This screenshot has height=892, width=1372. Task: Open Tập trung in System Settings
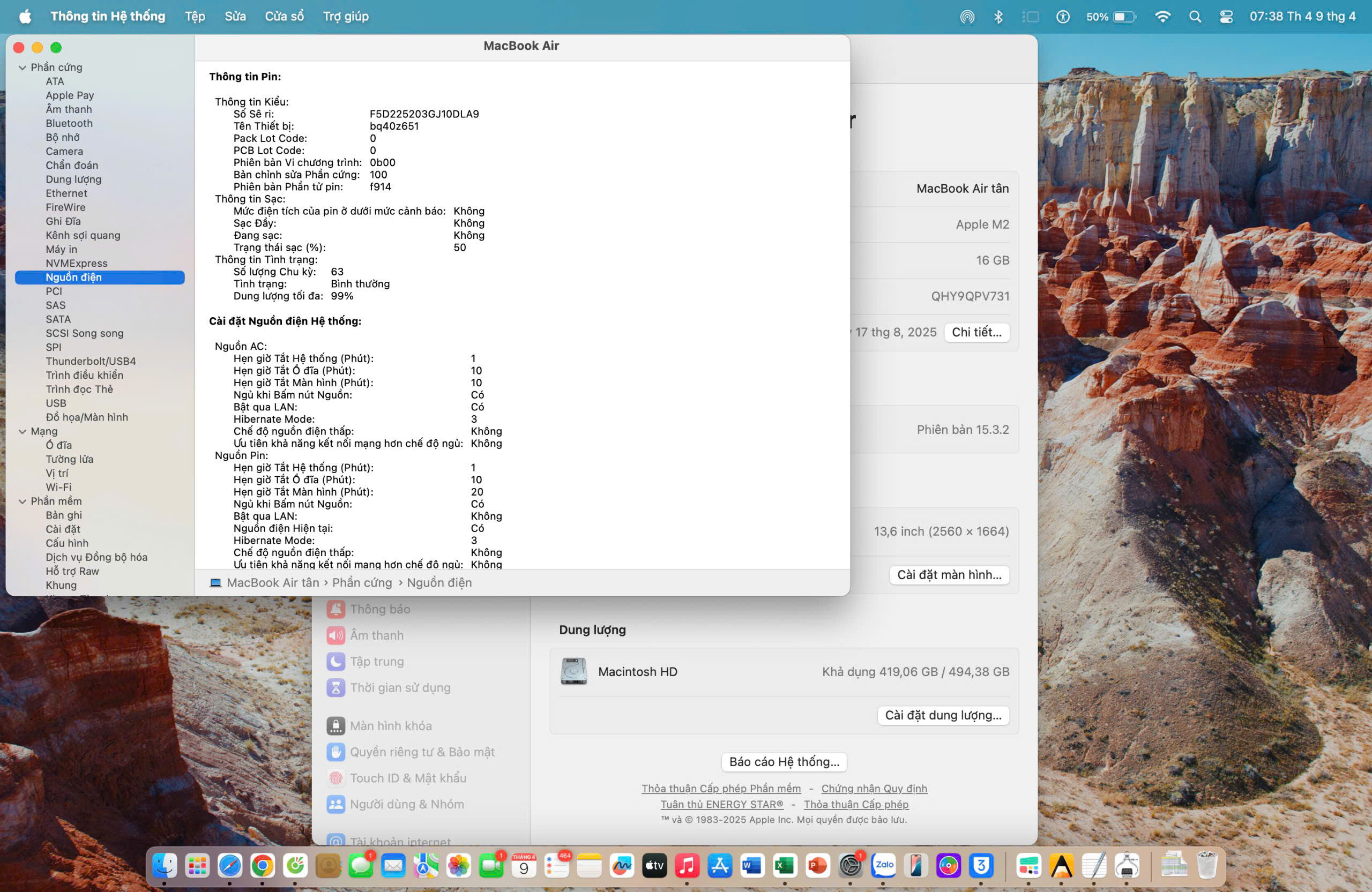pyautogui.click(x=366, y=662)
